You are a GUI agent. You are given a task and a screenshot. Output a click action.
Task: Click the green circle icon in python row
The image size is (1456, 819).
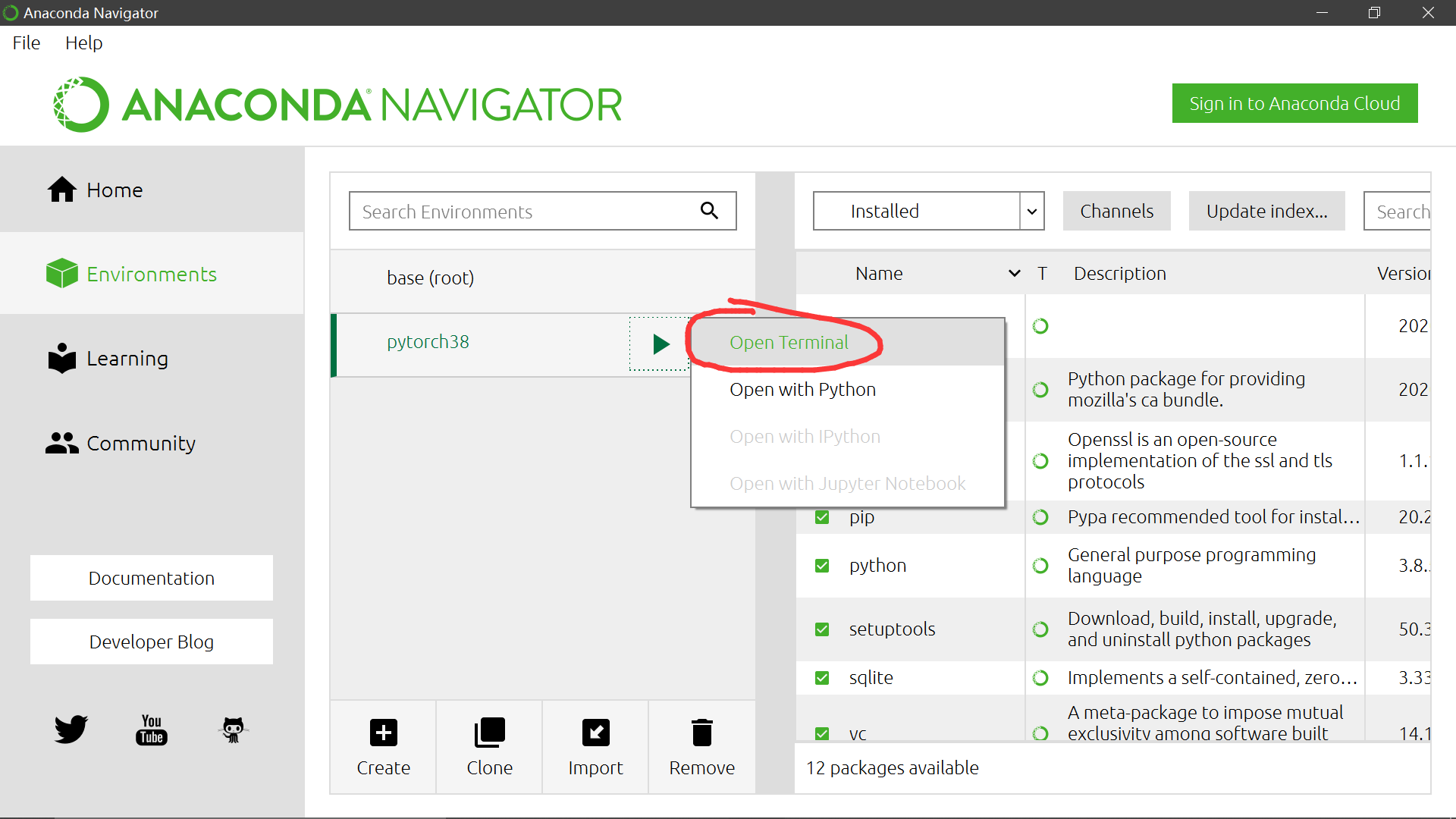click(x=1040, y=566)
